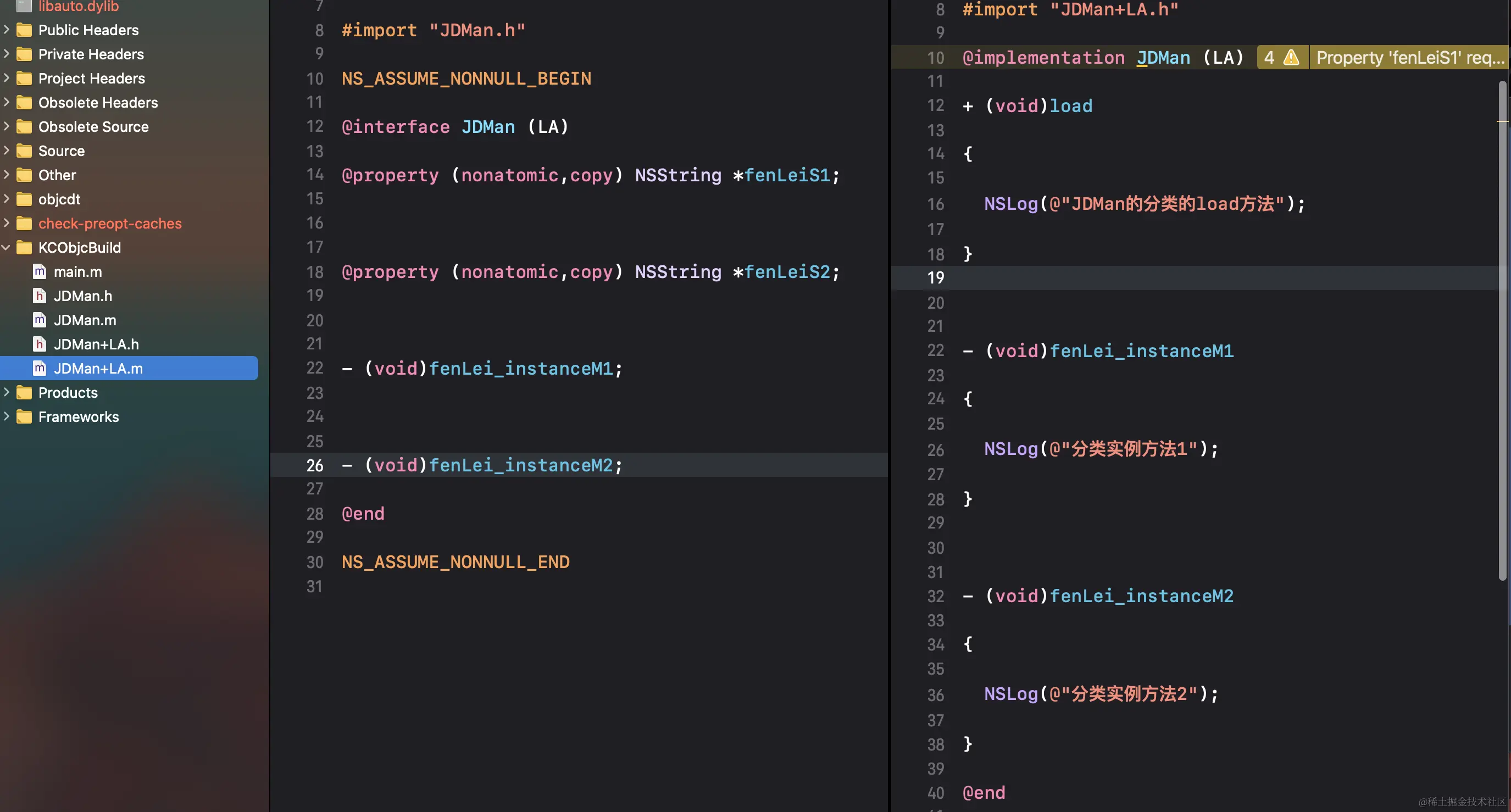This screenshot has width=1511, height=812.
Task: Click the JDMan+LA.h header file icon
Action: 40,344
